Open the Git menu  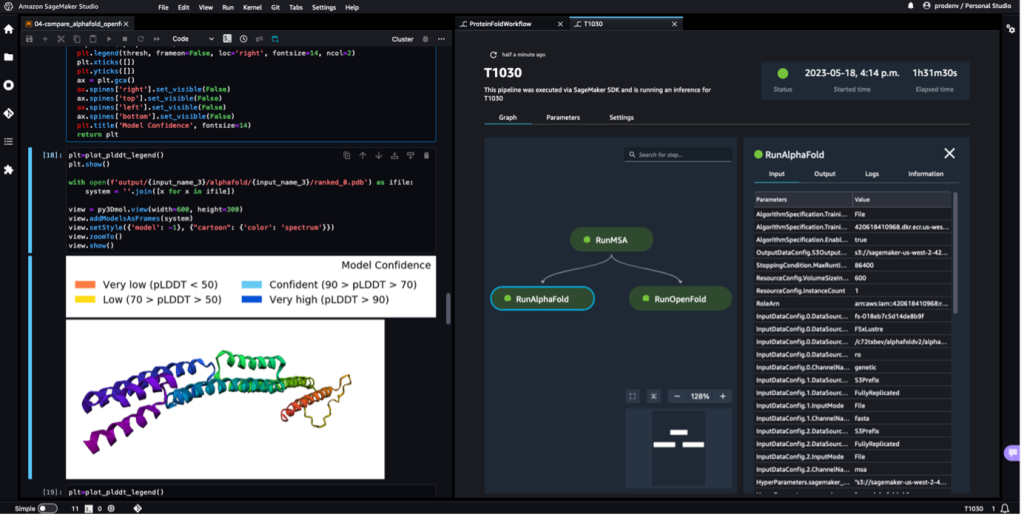point(276,7)
